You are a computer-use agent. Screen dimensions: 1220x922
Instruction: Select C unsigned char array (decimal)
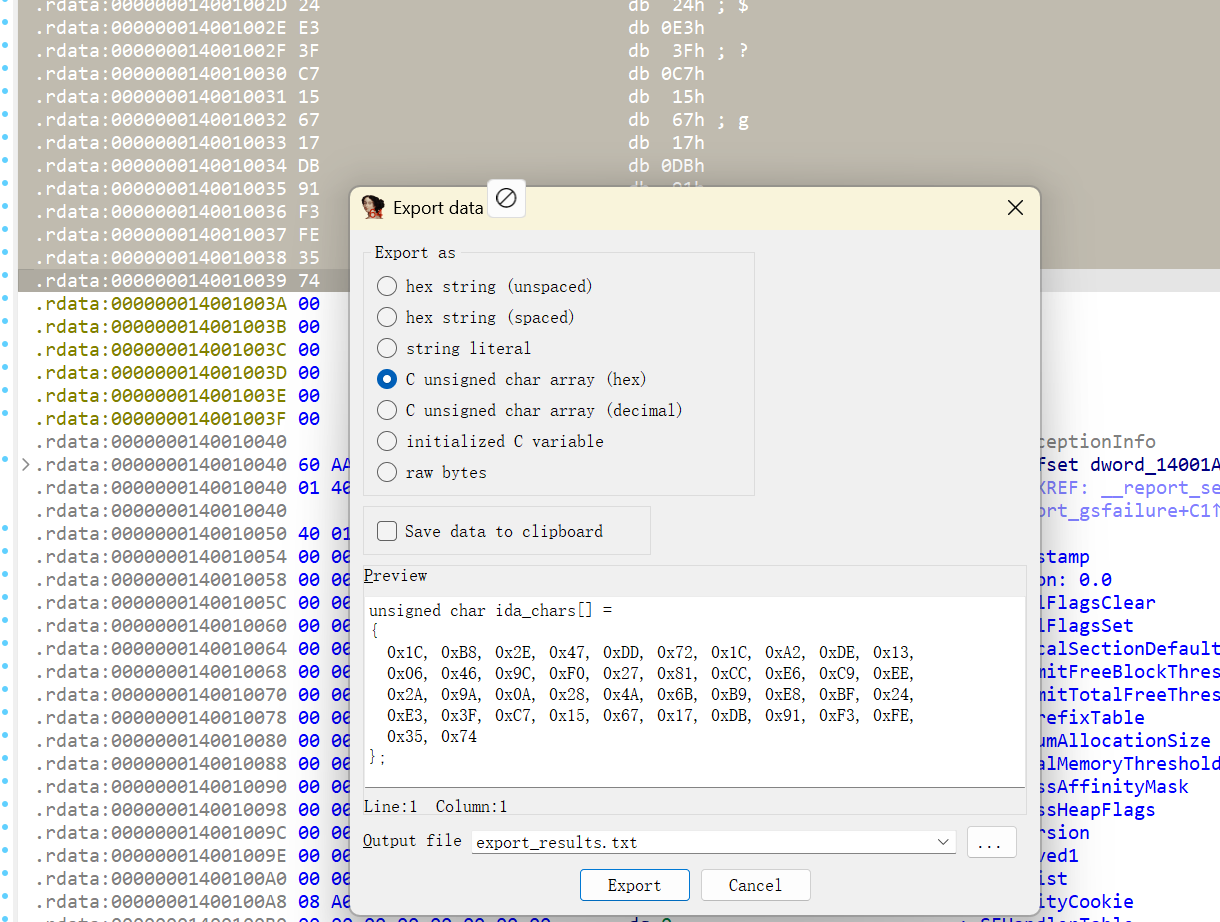click(530, 410)
